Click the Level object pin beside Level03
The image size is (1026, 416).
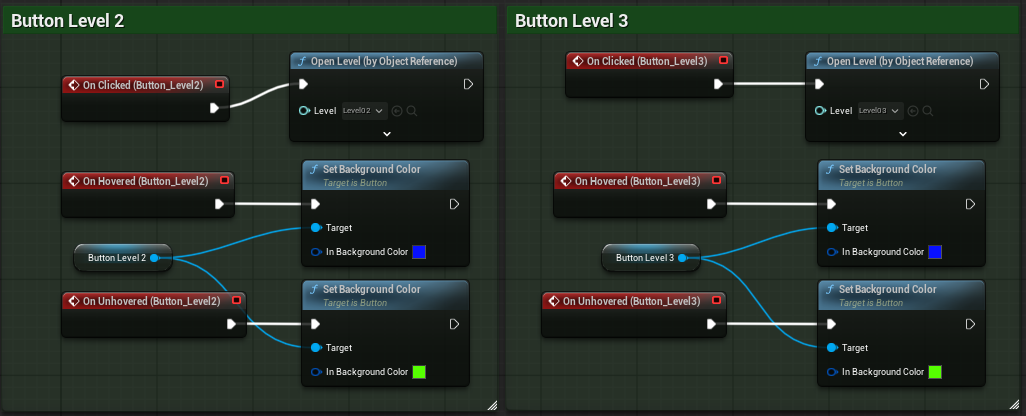pyautogui.click(x=820, y=111)
